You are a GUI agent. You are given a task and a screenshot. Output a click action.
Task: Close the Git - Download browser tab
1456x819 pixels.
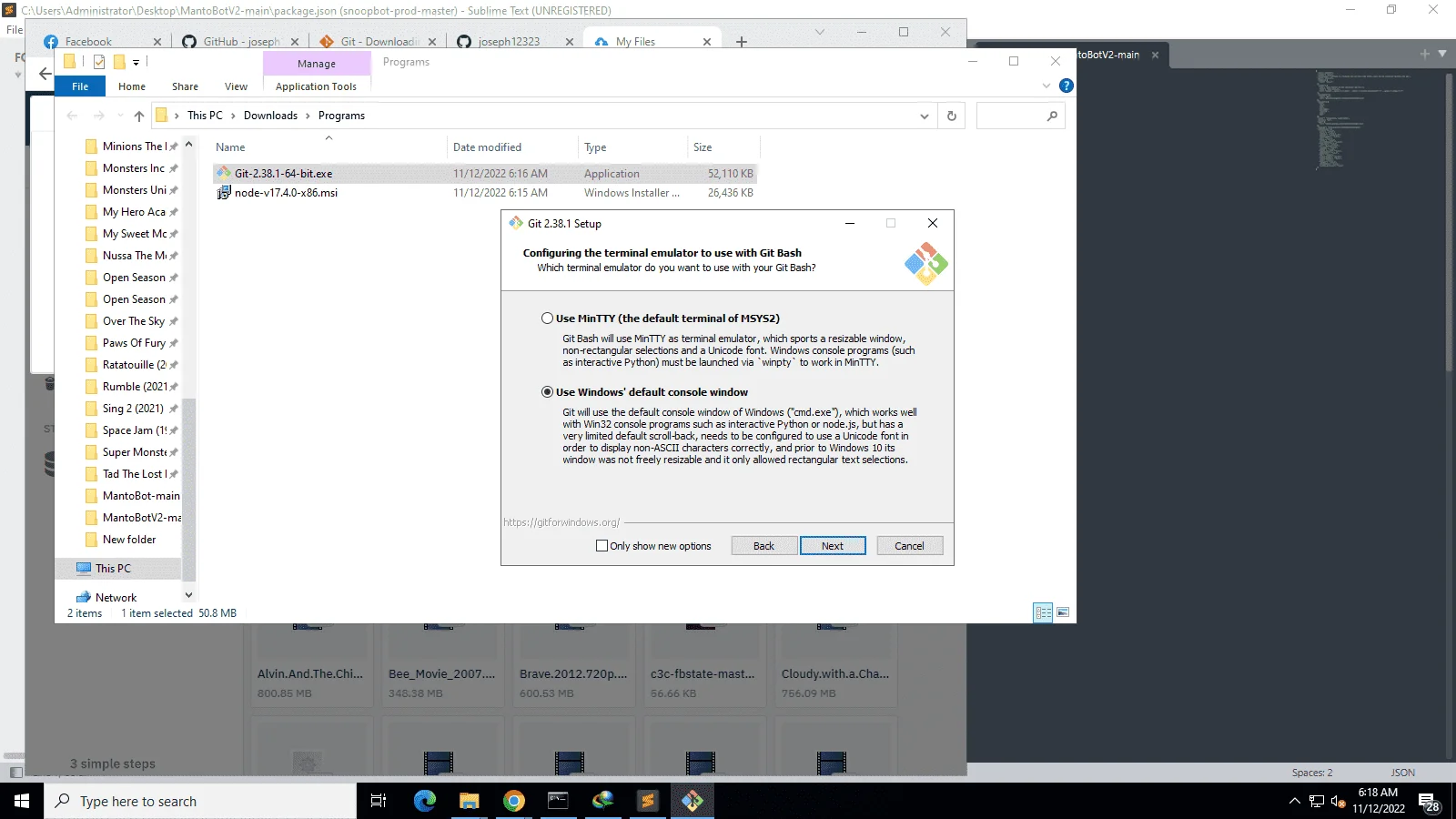pyautogui.click(x=432, y=42)
